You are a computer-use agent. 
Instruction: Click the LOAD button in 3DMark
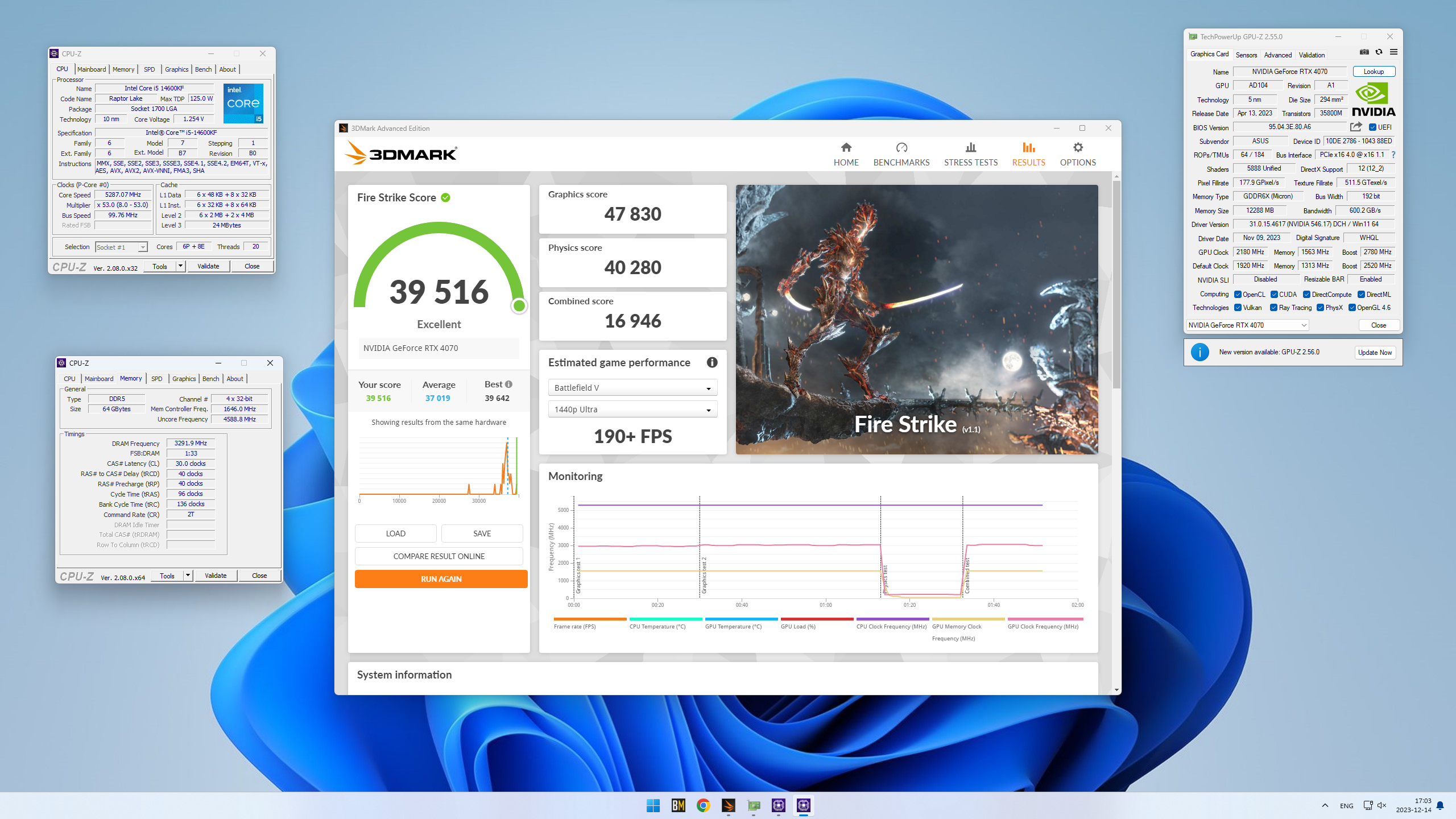pyautogui.click(x=396, y=533)
